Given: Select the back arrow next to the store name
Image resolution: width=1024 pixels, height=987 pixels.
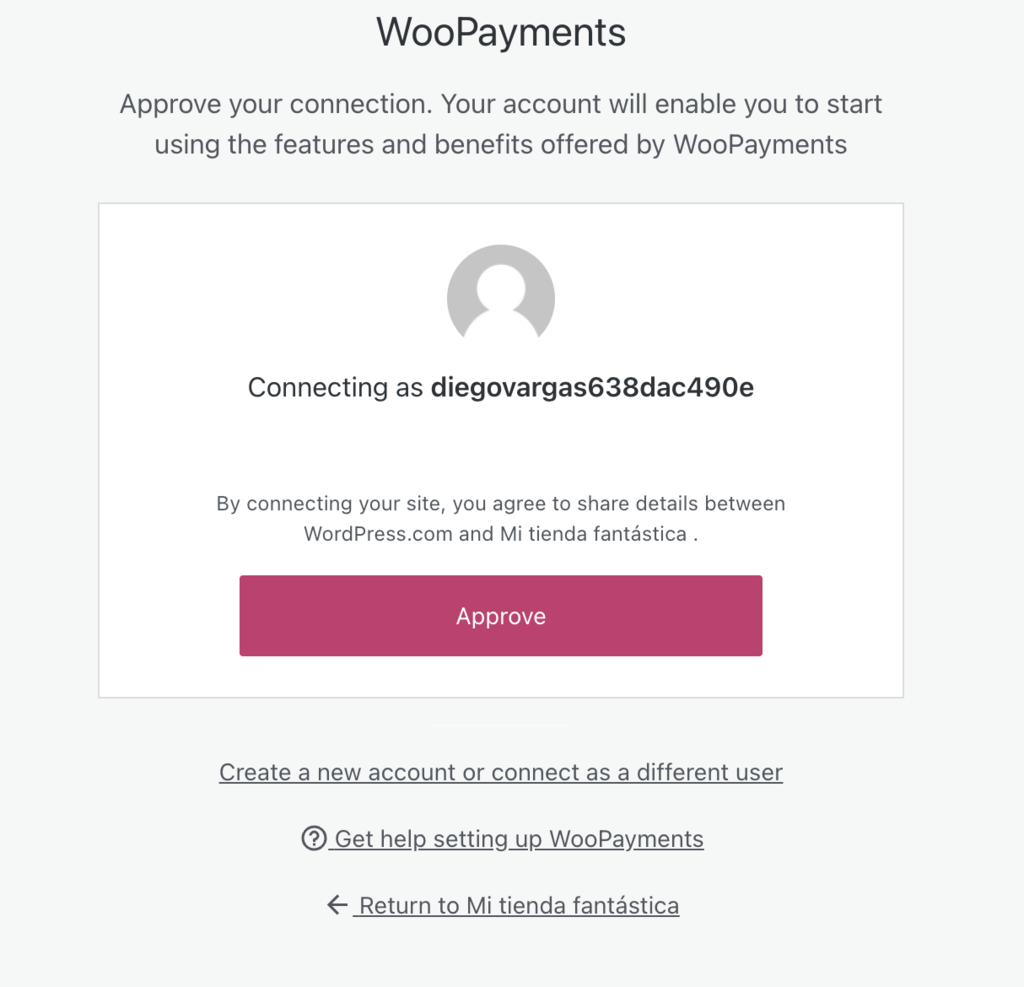Looking at the screenshot, I should pyautogui.click(x=334, y=903).
